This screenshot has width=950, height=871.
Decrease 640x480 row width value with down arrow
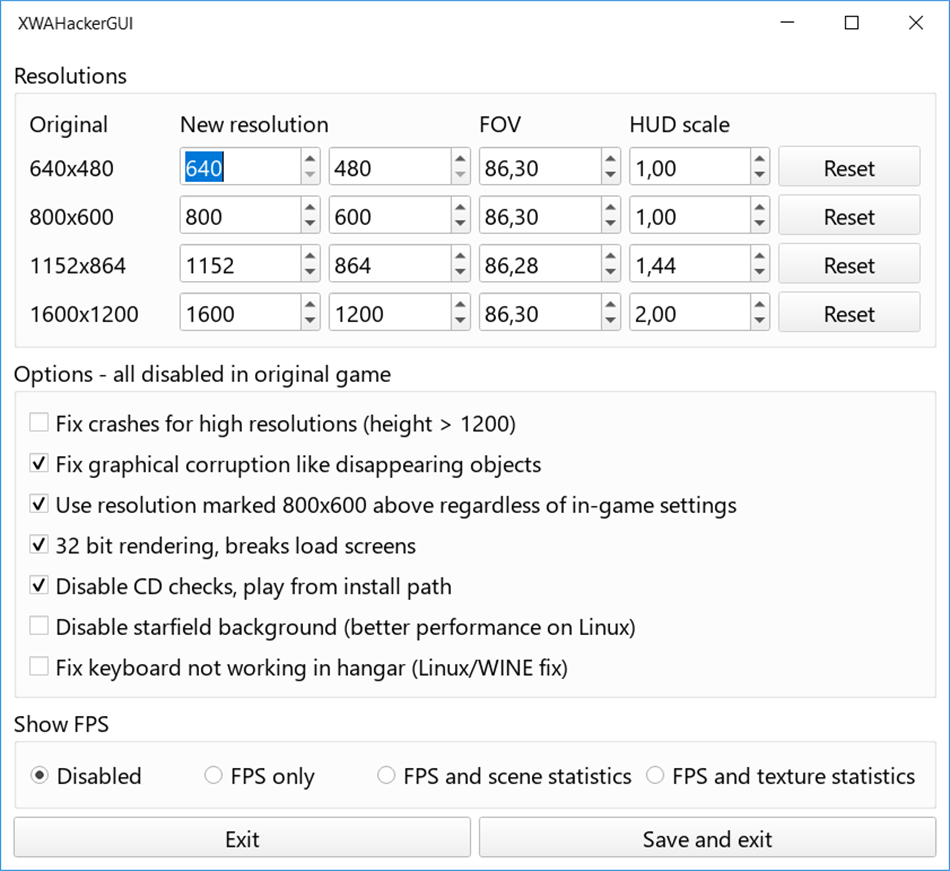310,175
